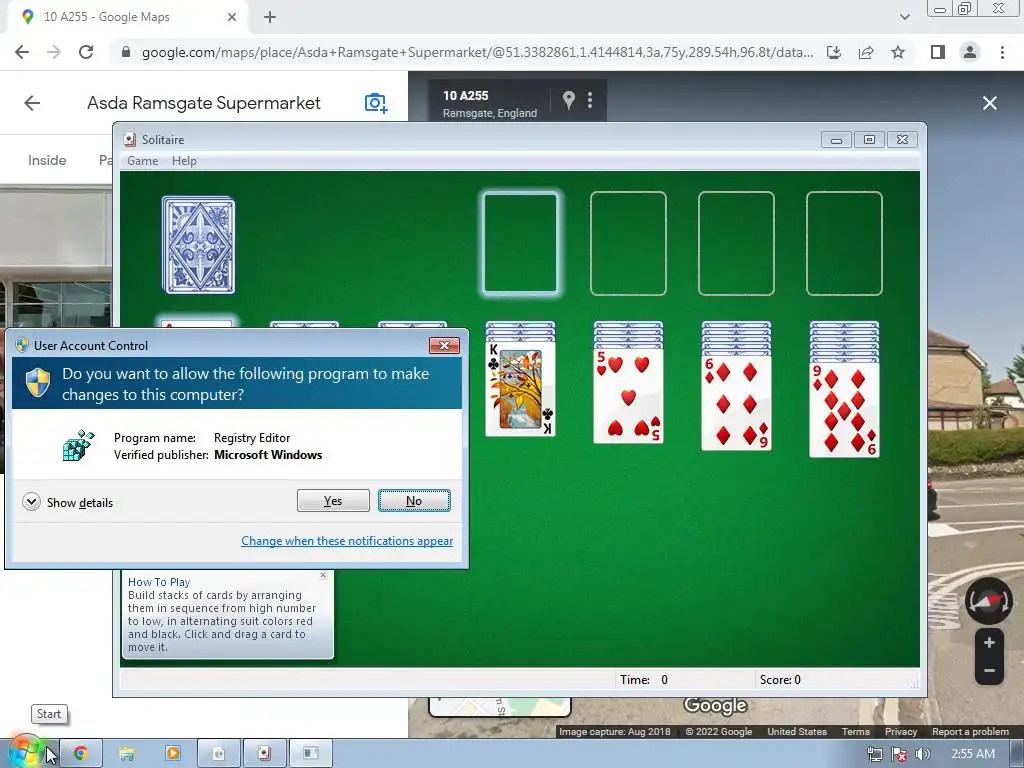1024x768 pixels.
Task: Close the Google Maps tab
Action: click(x=232, y=17)
